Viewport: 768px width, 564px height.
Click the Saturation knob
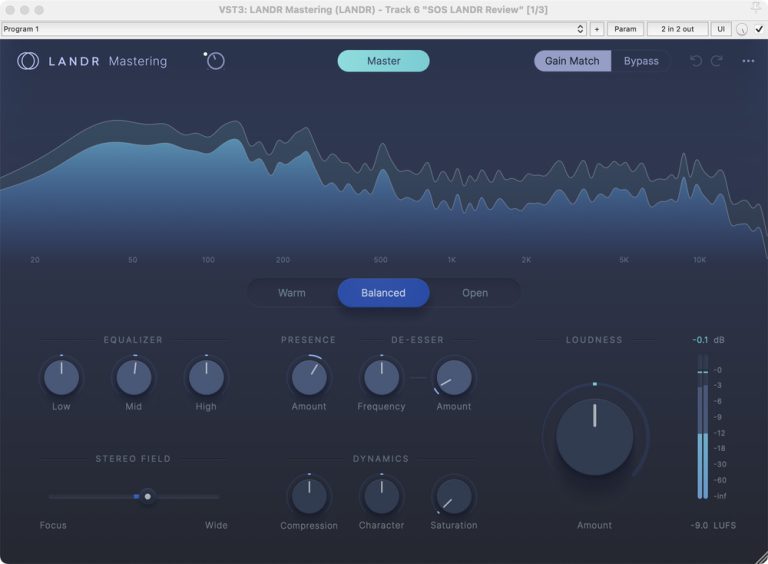tap(454, 496)
